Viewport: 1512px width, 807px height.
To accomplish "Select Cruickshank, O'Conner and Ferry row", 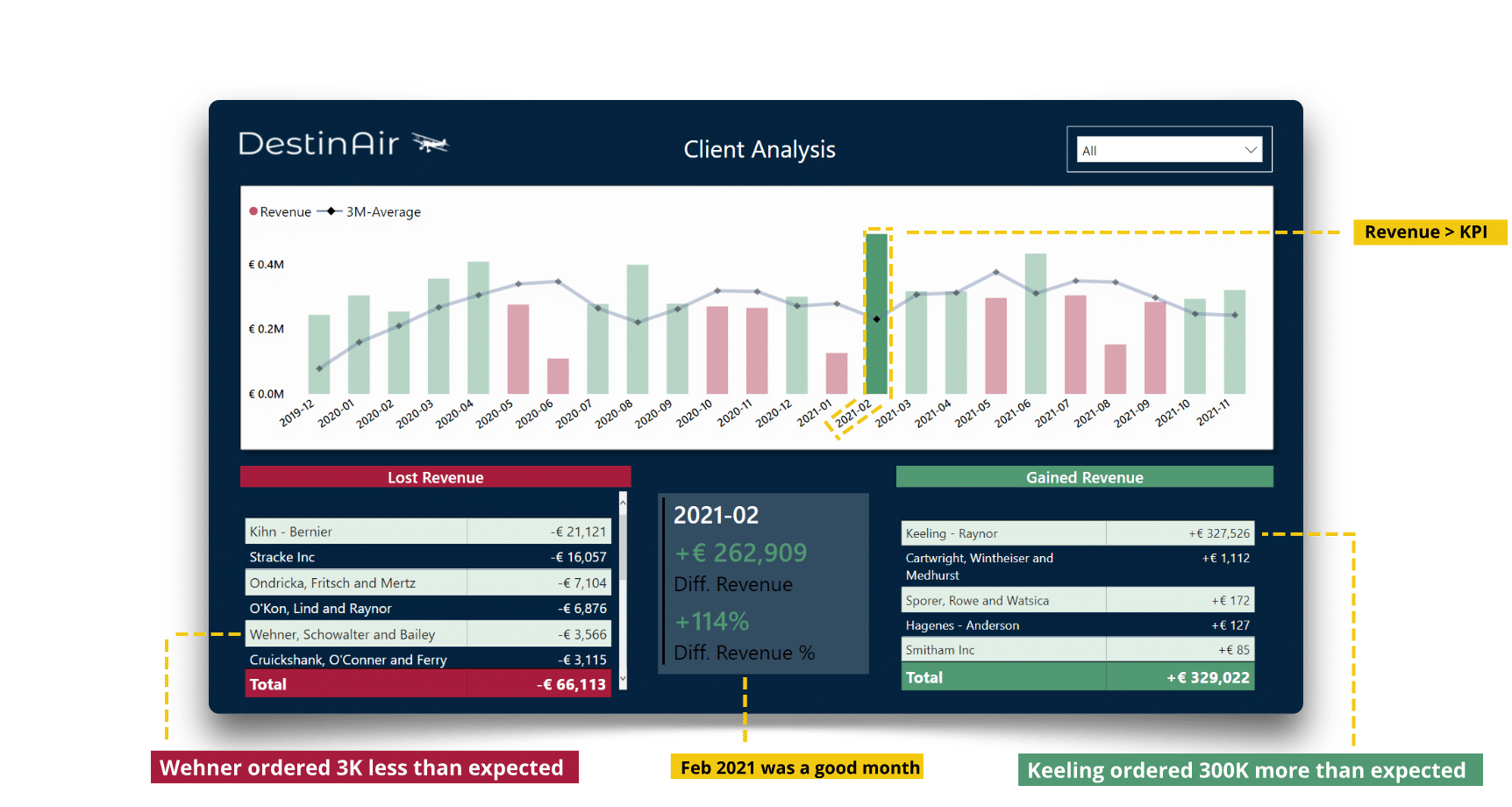I will [x=428, y=660].
